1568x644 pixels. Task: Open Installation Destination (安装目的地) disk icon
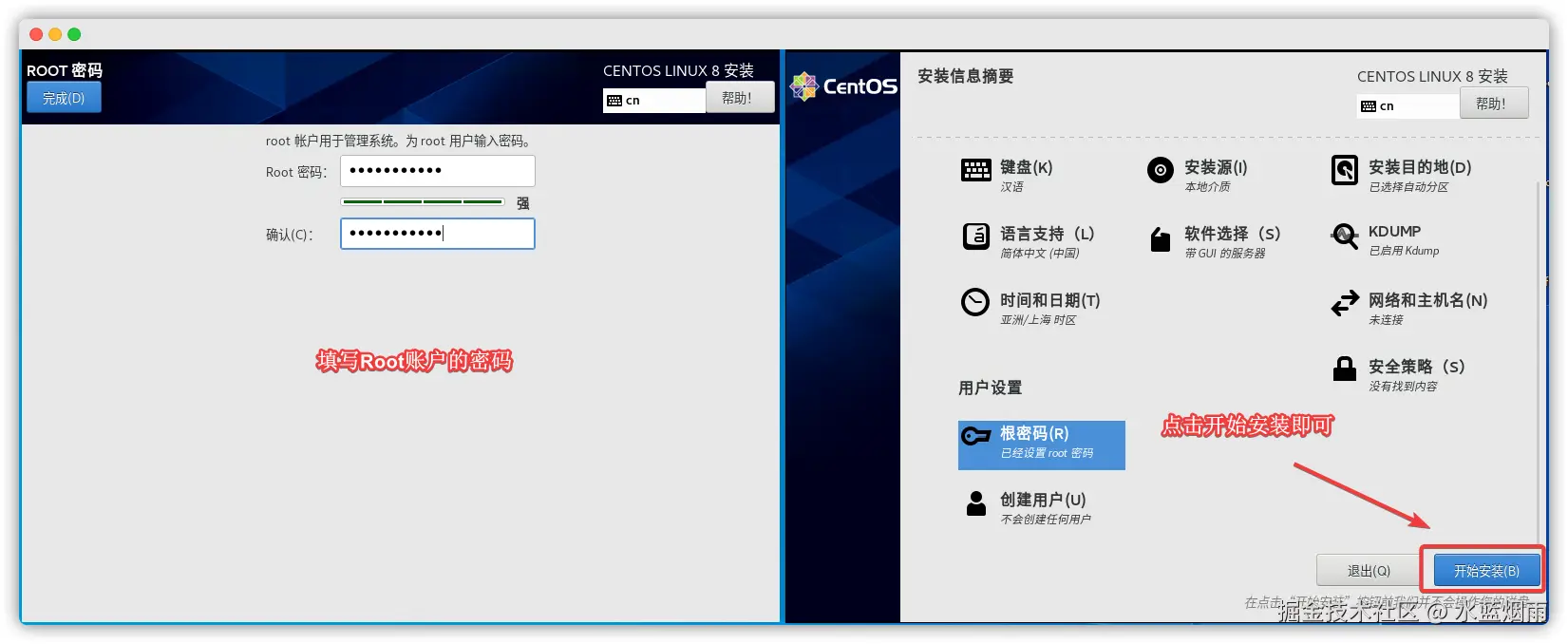tap(1344, 170)
